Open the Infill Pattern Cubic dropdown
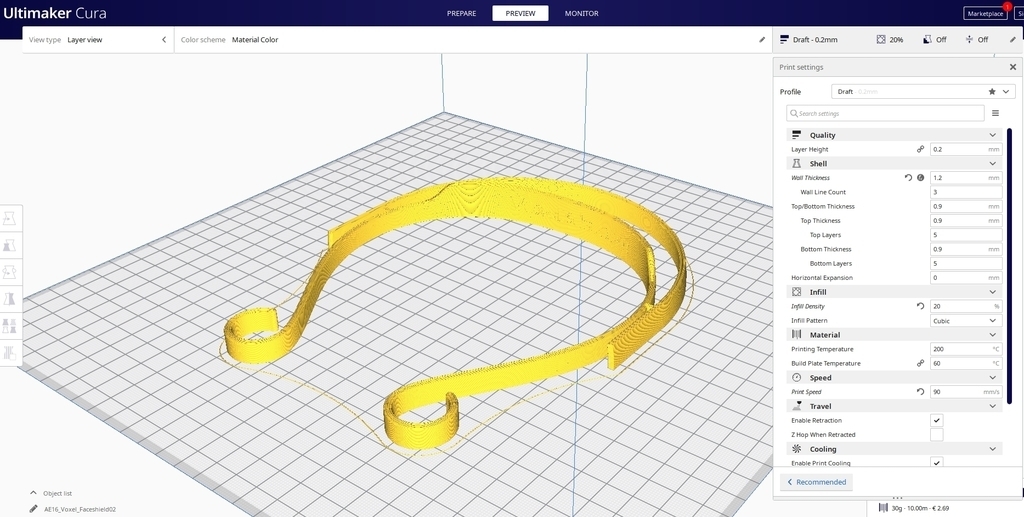 965,321
